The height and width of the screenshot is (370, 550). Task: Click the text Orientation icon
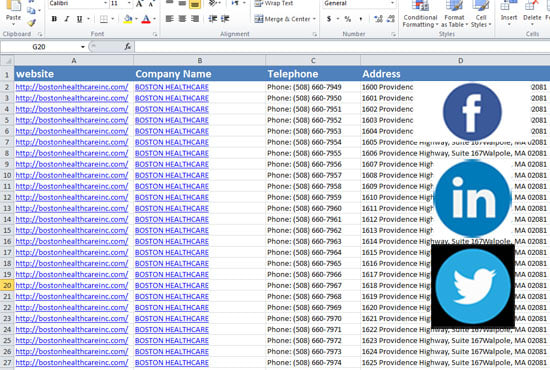point(212,4)
